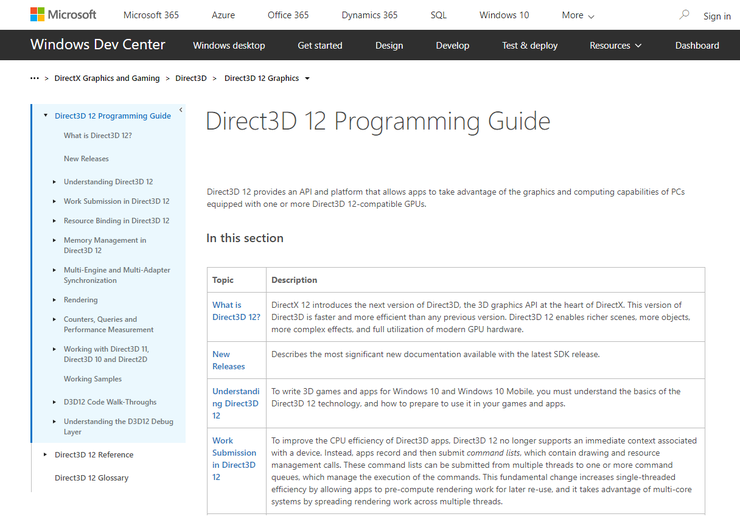The width and height of the screenshot is (740, 525).
Task: Open Direct3D 12 Glossary sidebar item
Action: tap(91, 478)
